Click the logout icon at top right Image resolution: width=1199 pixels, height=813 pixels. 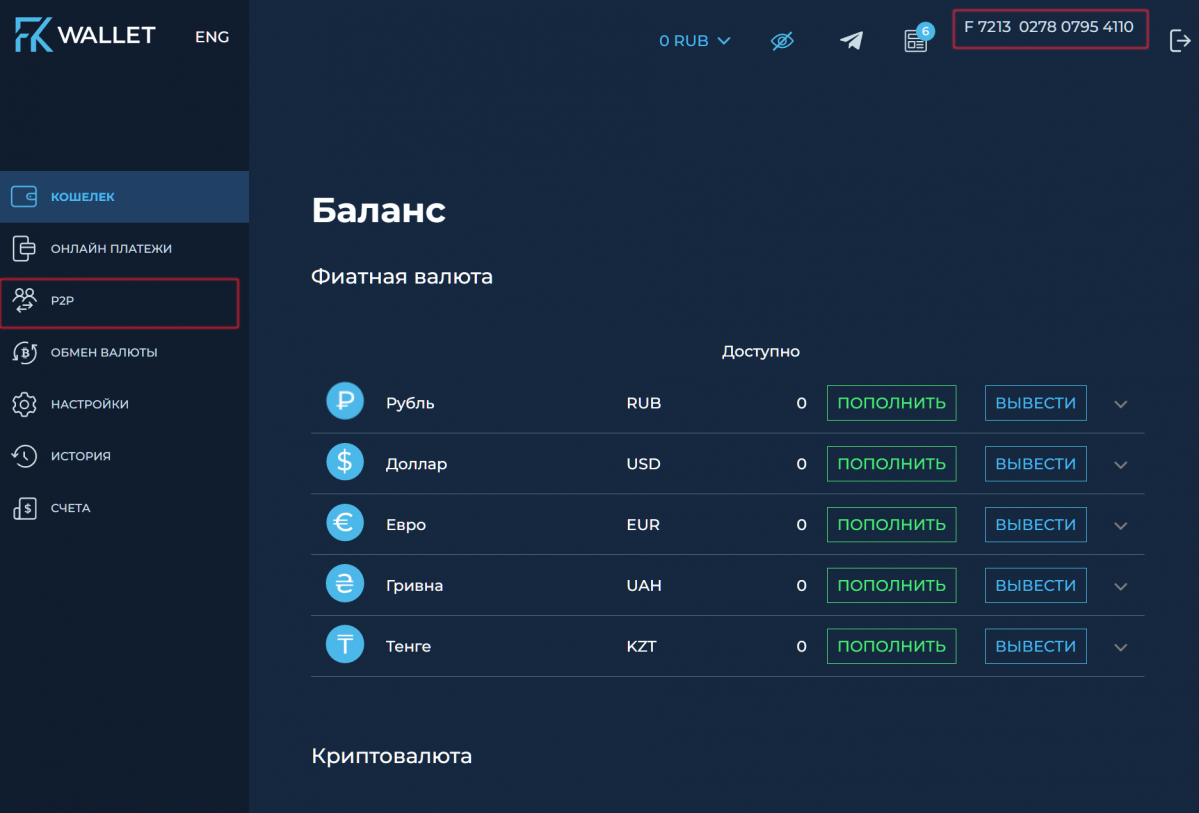pos(1179,41)
